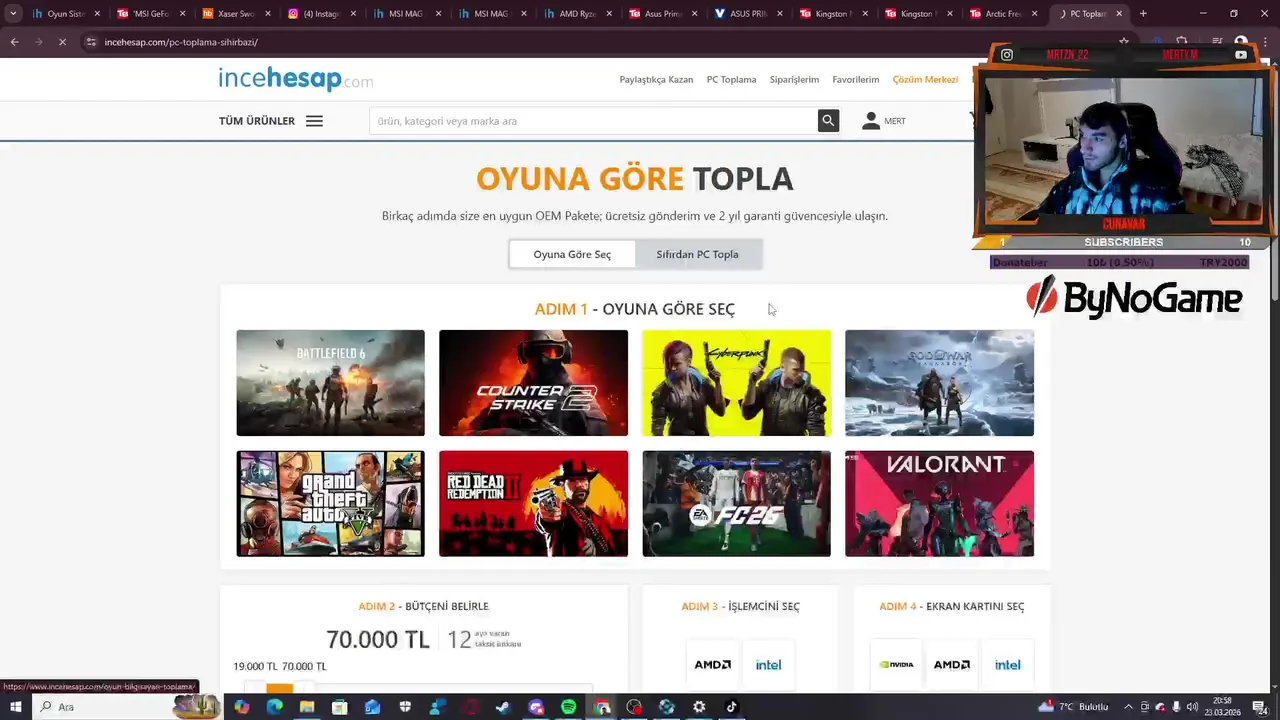Select Intel processor in Adım 3
1280x720 pixels.
point(768,665)
